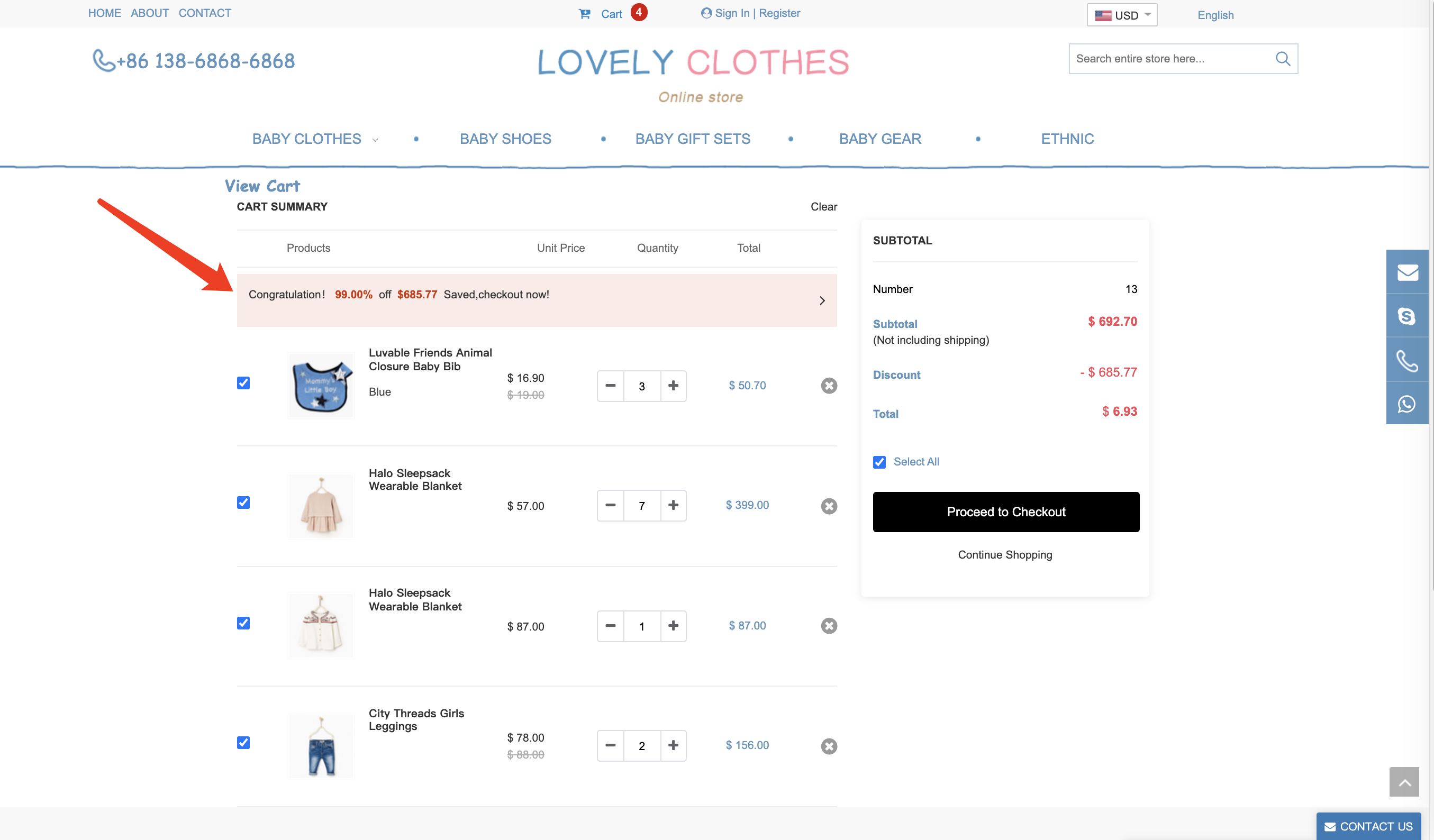This screenshot has width=1434, height=840.
Task: Go to Baby Gear category
Action: [x=880, y=139]
